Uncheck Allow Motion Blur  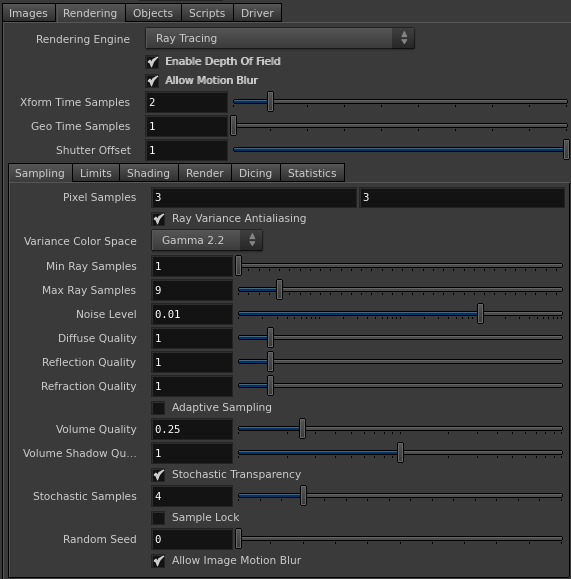(x=153, y=81)
